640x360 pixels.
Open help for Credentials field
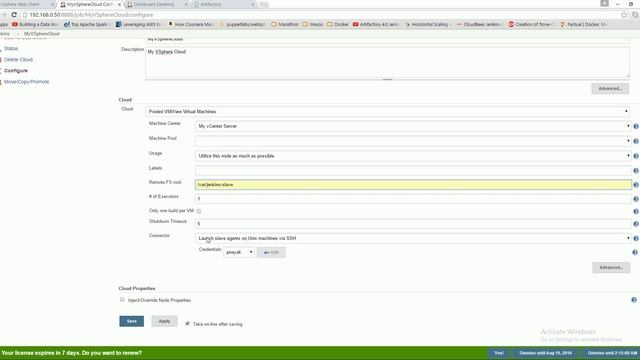635,253
